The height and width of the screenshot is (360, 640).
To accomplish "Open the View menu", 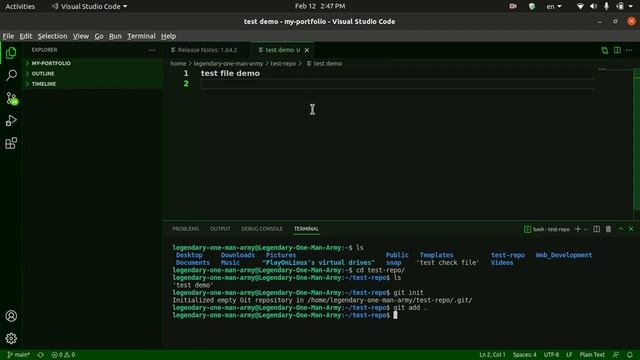I will (81, 36).
